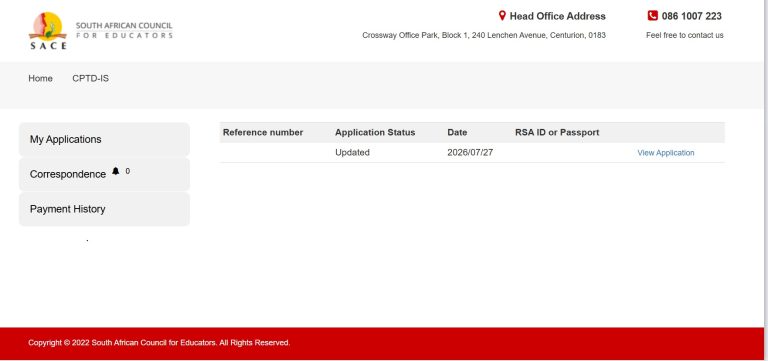Image resolution: width=768 pixels, height=361 pixels.
Task: Click the Application Status column header
Action: tap(375, 133)
